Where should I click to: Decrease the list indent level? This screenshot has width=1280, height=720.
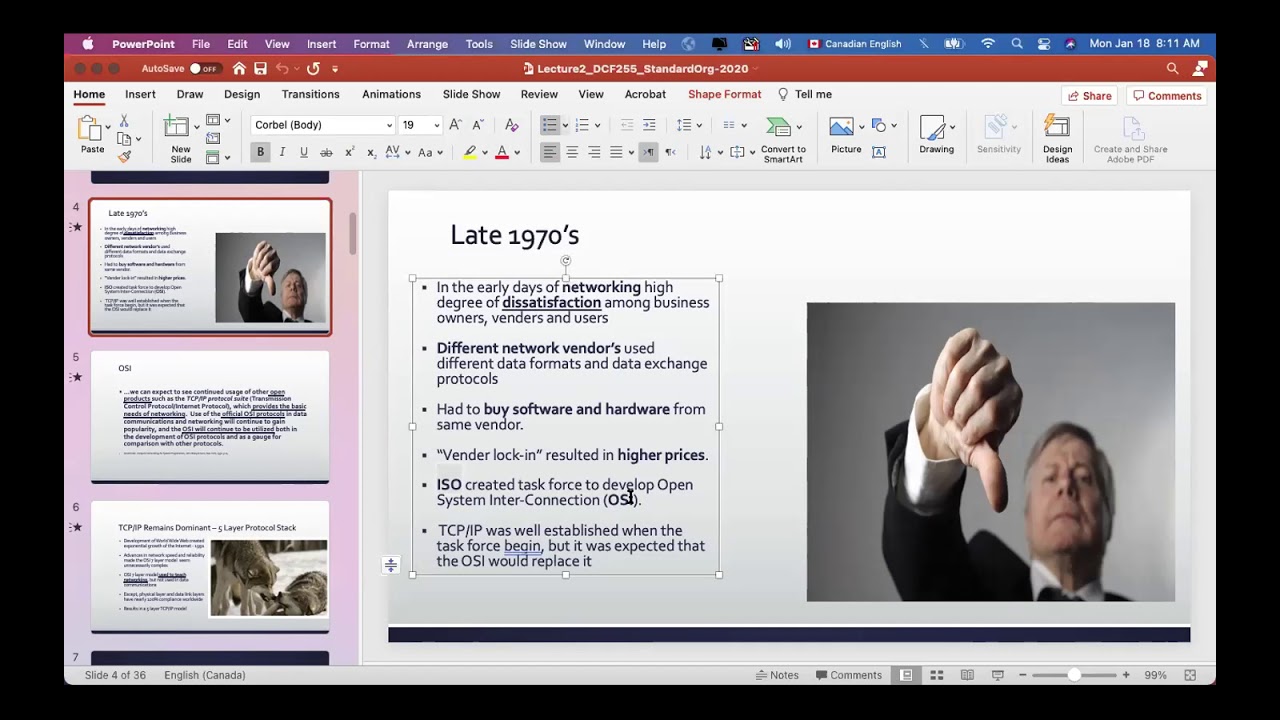(627, 125)
